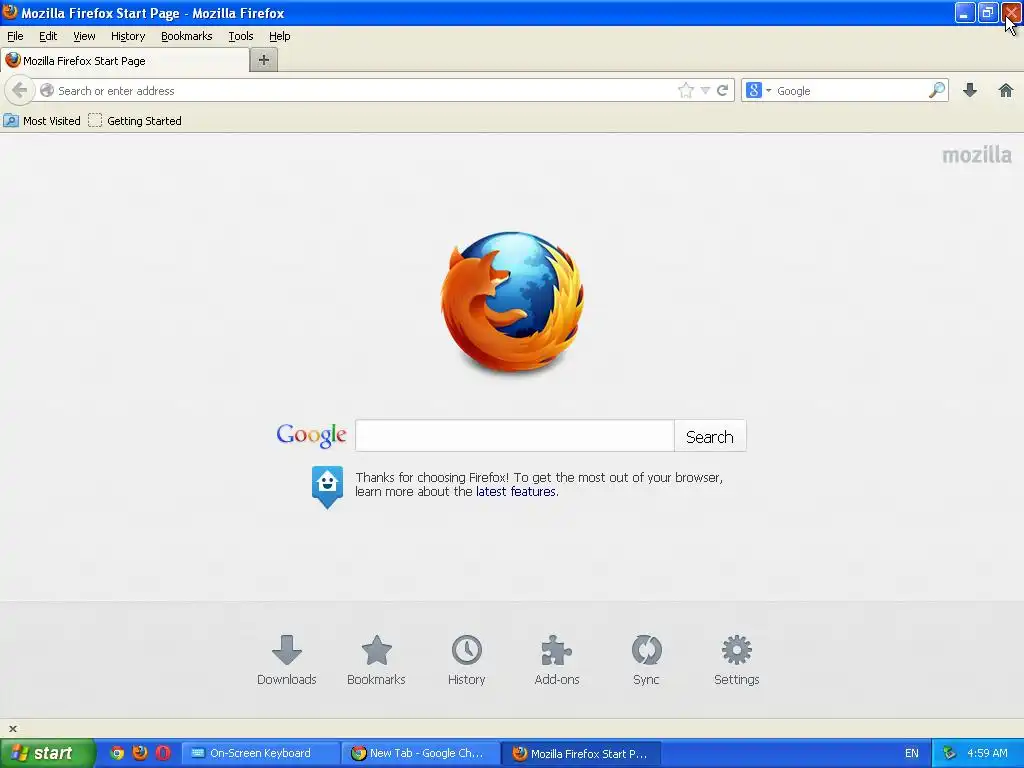Viewport: 1024px width, 768px height.
Task: Bookmark this page with the star icon
Action: point(685,90)
